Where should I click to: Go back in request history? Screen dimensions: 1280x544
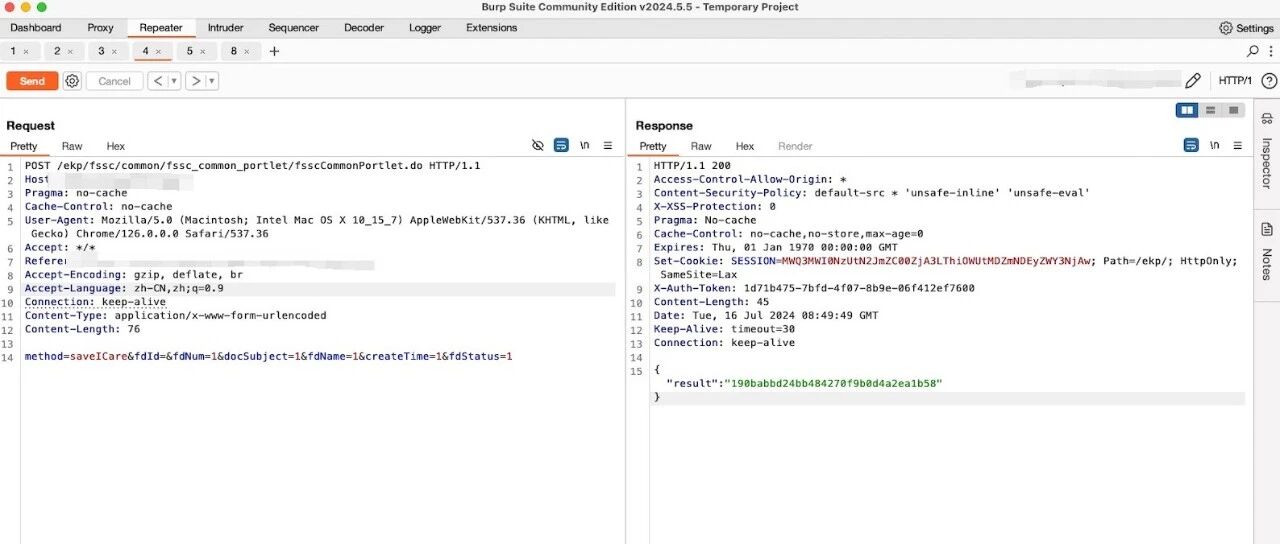tap(158, 81)
